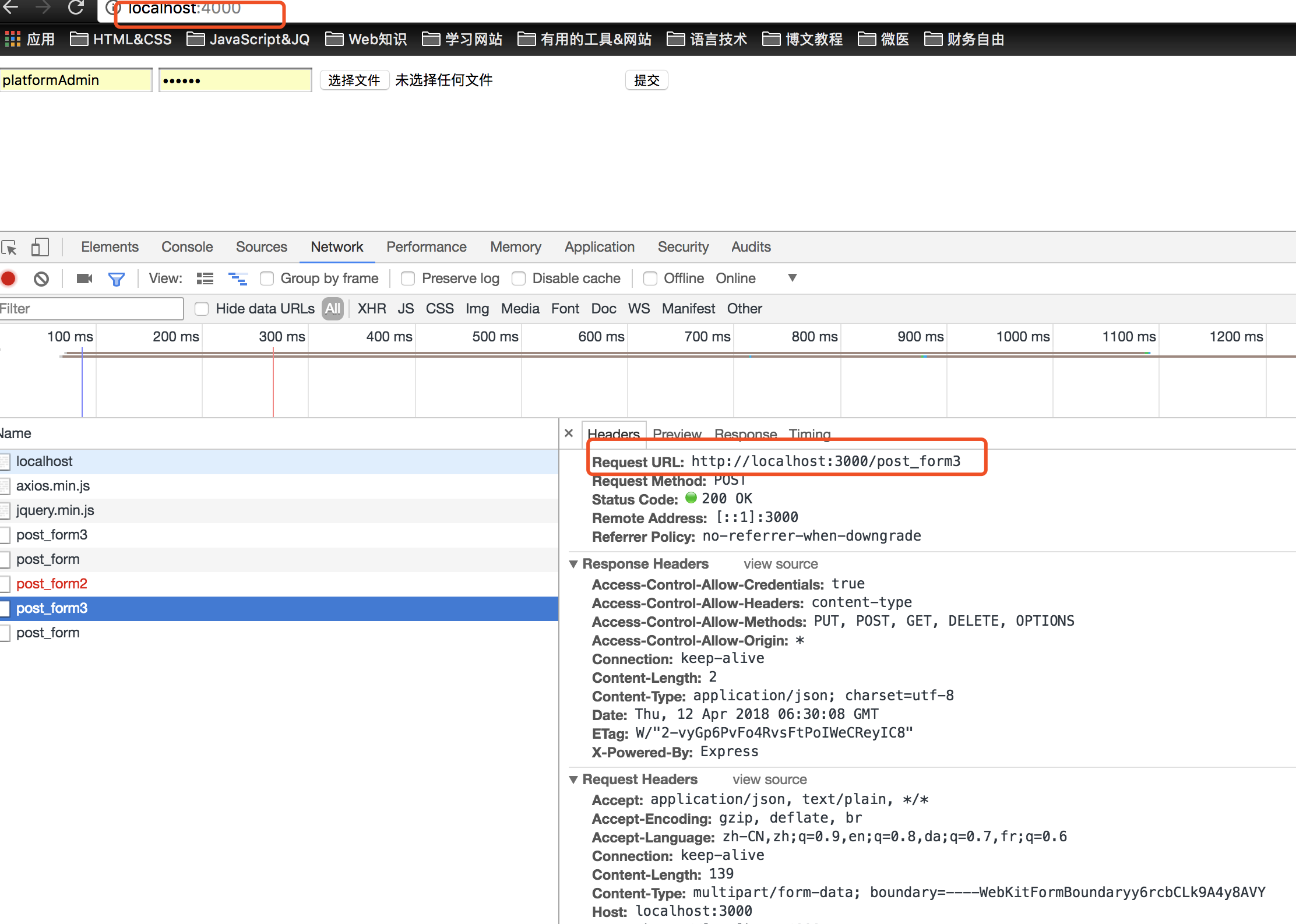Open the Online throttling dropdown arrow

click(792, 278)
